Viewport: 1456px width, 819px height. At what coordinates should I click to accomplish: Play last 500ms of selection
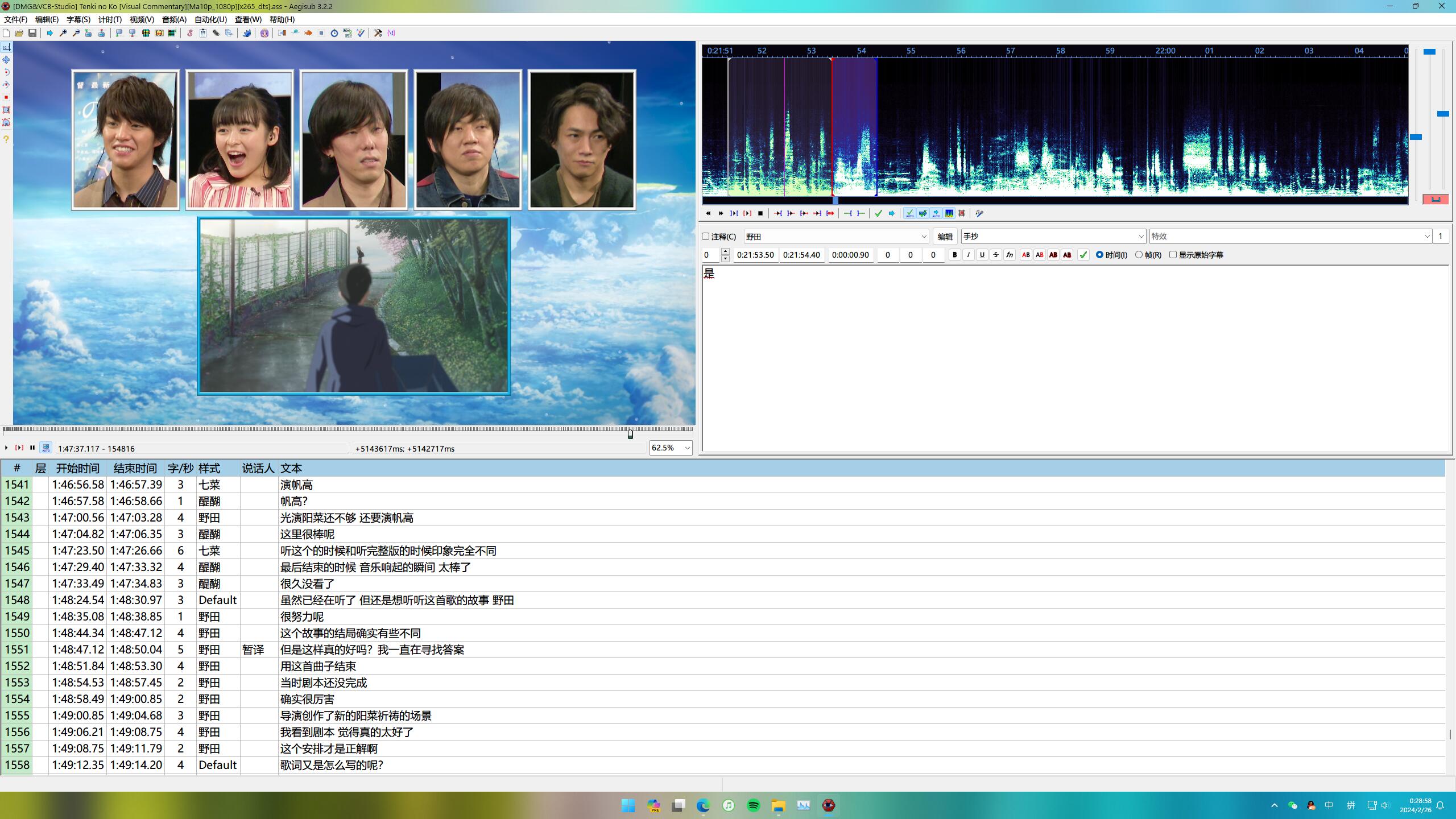(x=817, y=213)
